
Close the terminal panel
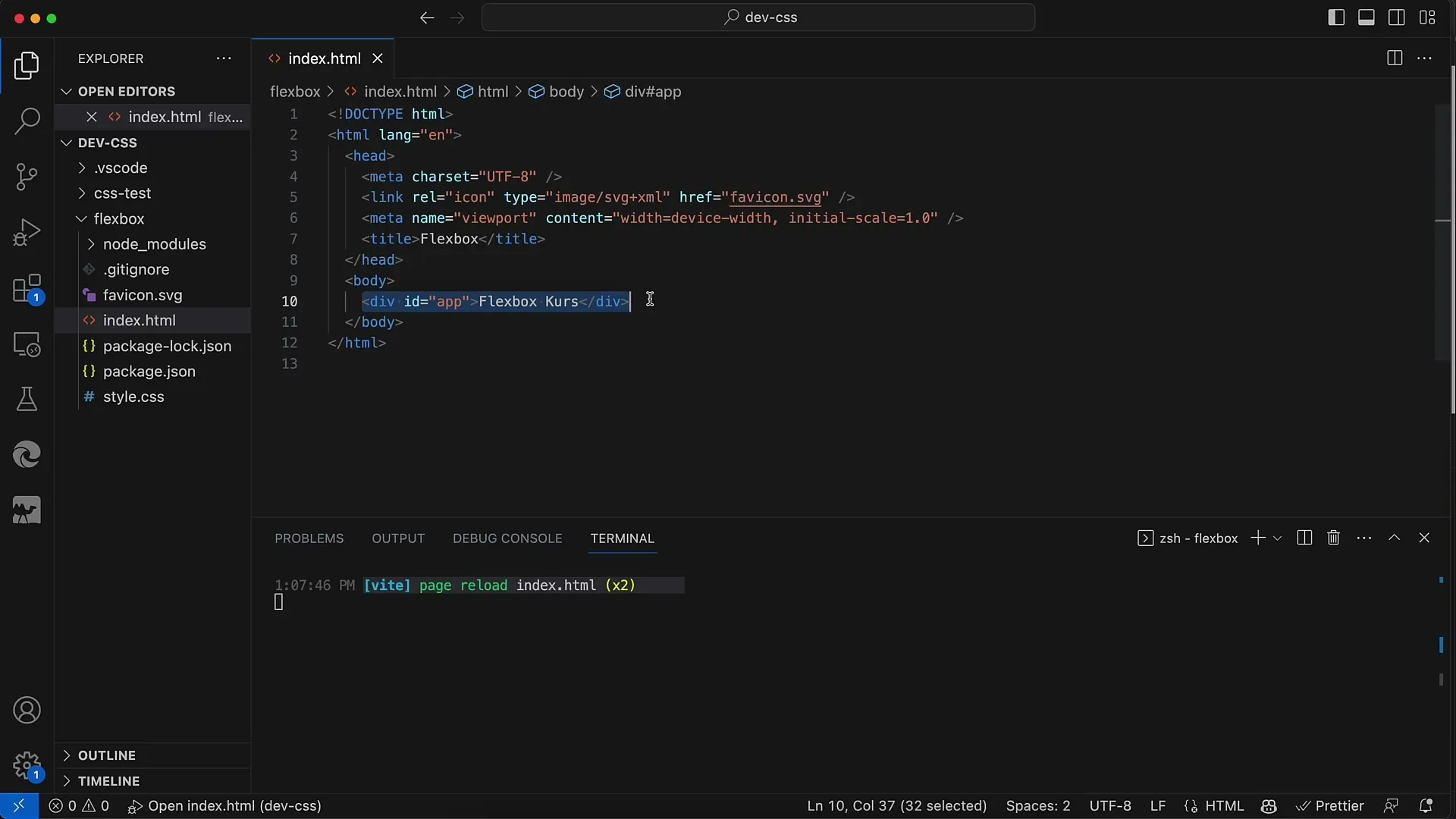1424,538
